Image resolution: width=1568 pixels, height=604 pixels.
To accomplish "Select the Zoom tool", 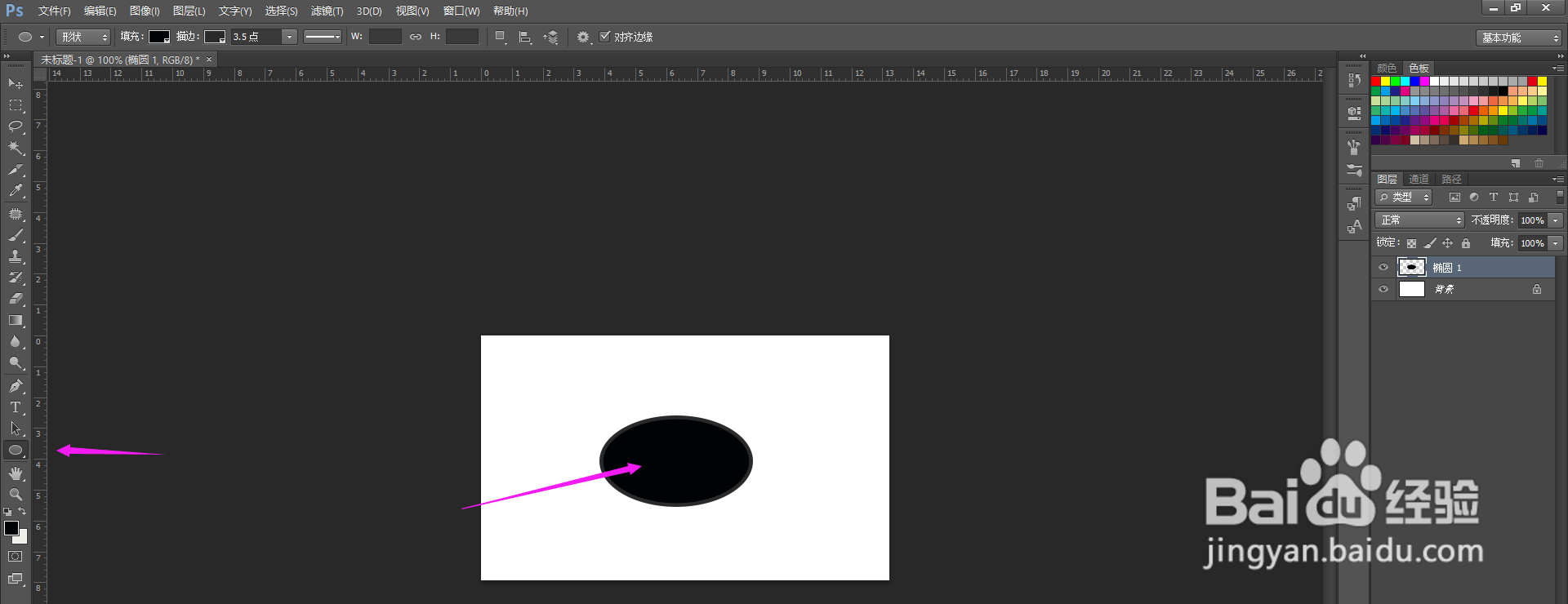I will point(16,495).
